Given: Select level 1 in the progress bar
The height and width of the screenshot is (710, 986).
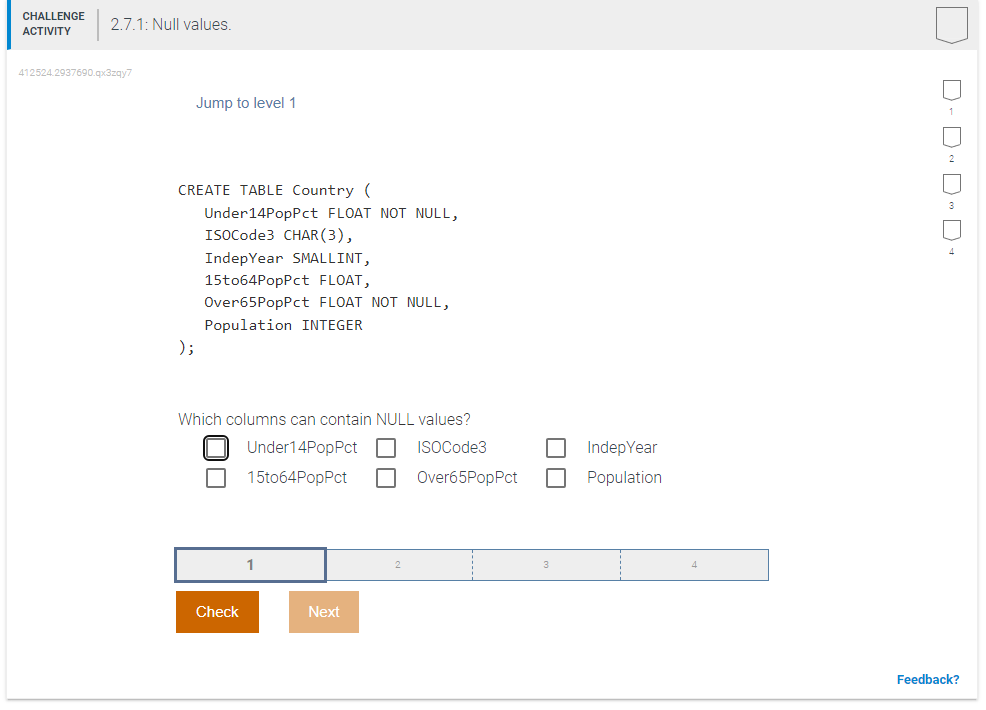Looking at the screenshot, I should pyautogui.click(x=250, y=564).
